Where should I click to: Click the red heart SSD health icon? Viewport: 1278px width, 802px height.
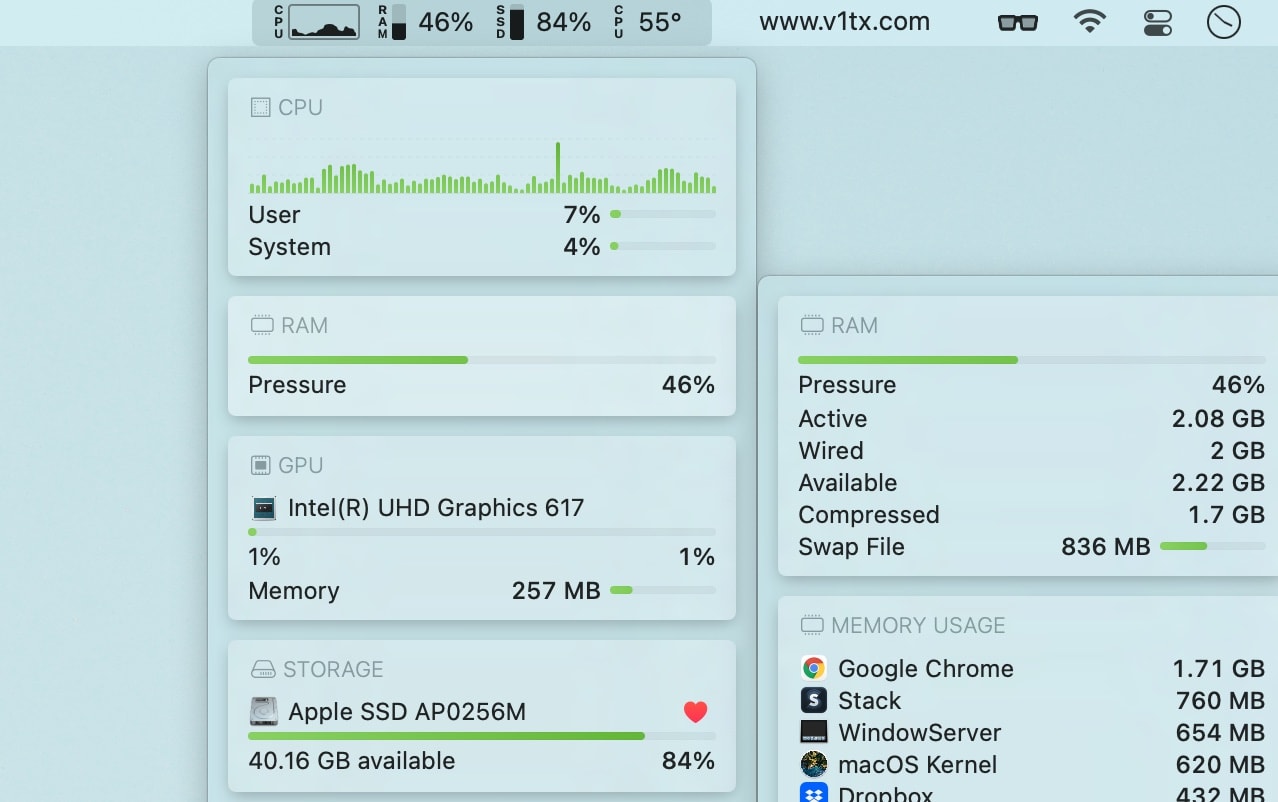click(x=696, y=712)
